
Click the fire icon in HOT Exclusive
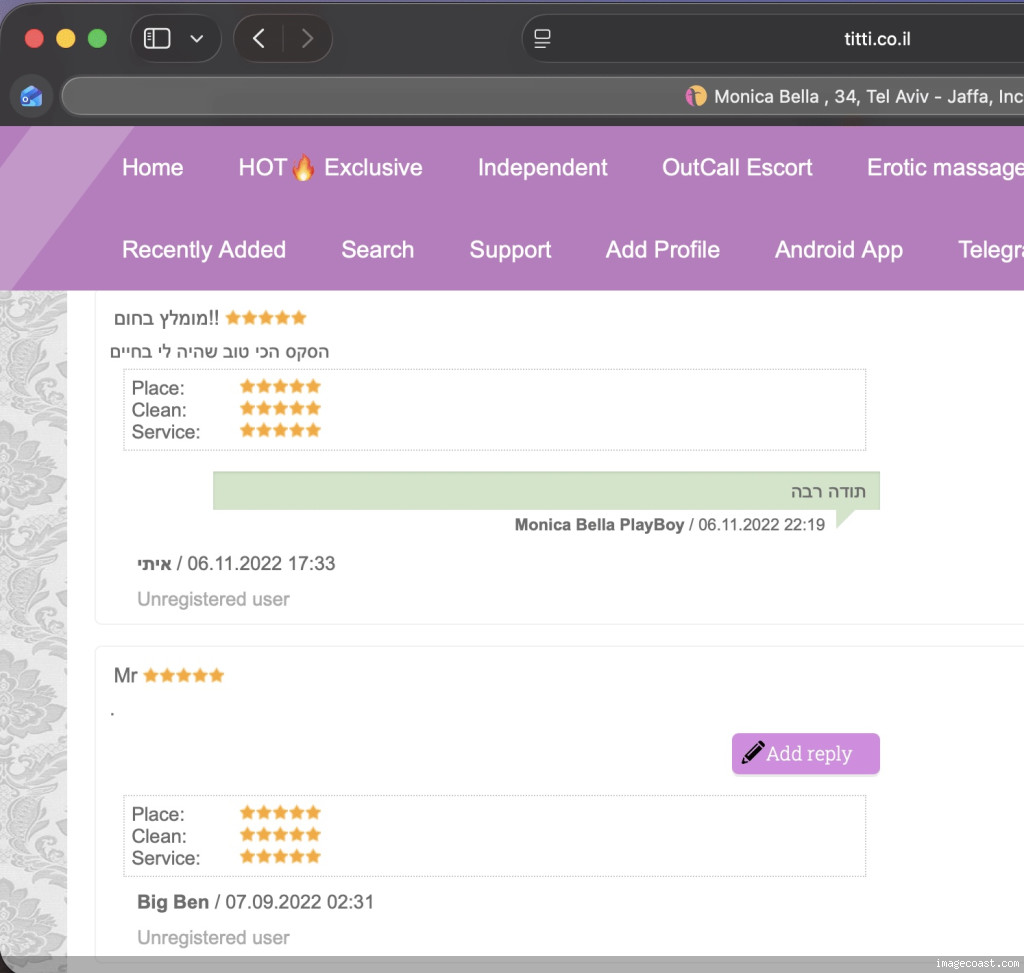[x=303, y=168]
